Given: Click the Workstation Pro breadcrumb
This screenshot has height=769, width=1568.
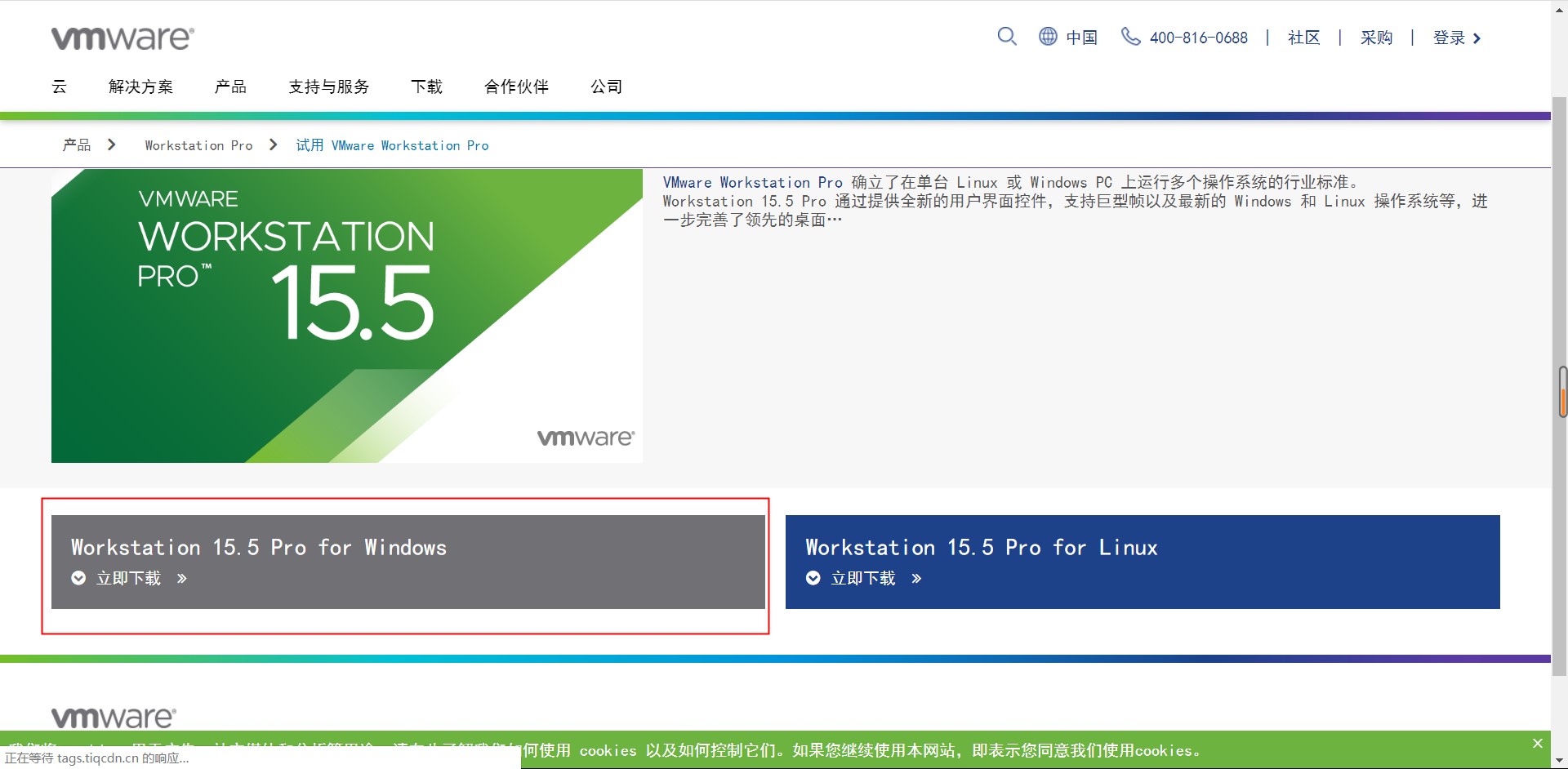Looking at the screenshot, I should click(x=198, y=145).
